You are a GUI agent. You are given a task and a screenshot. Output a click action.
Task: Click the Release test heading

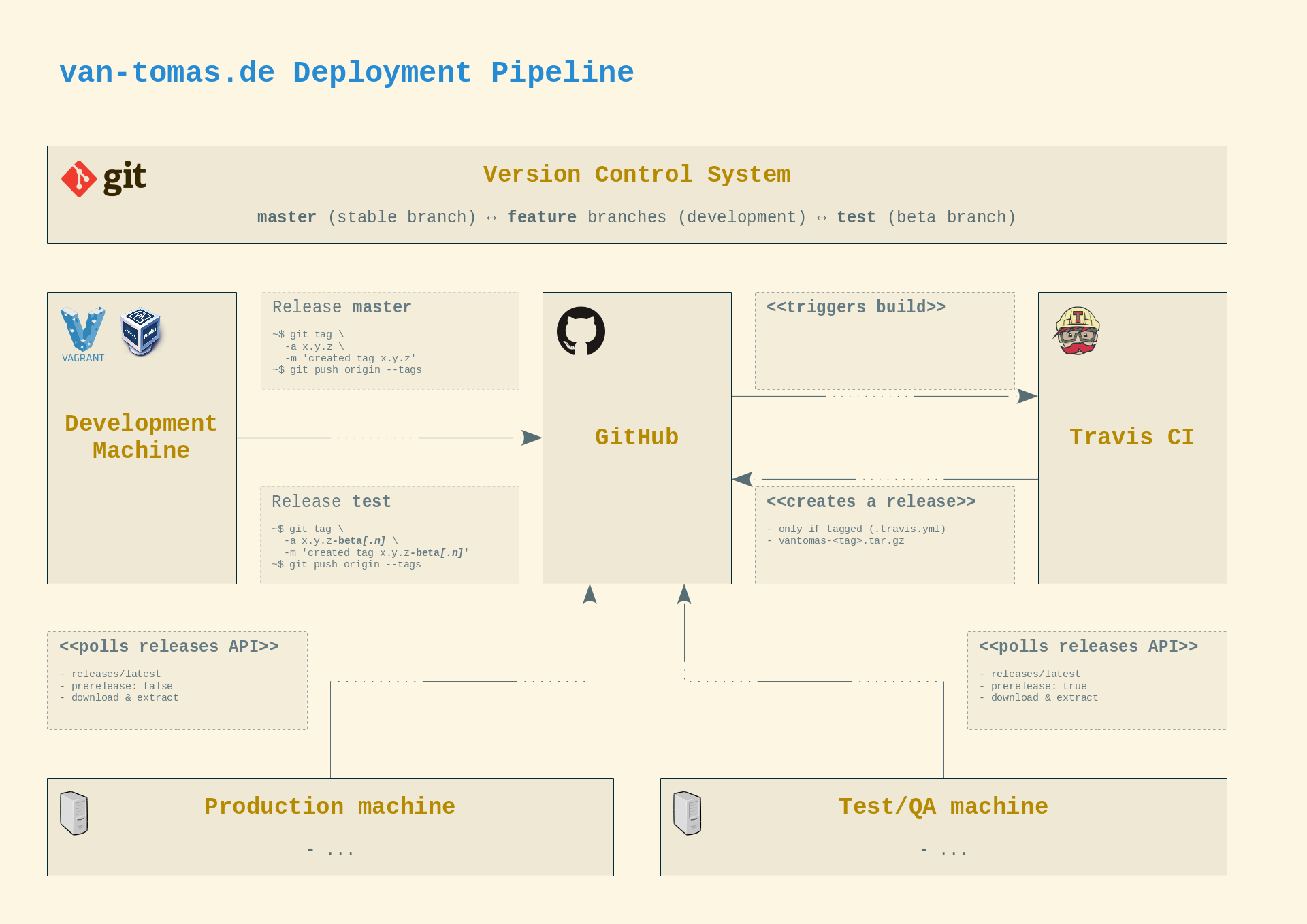coord(331,501)
